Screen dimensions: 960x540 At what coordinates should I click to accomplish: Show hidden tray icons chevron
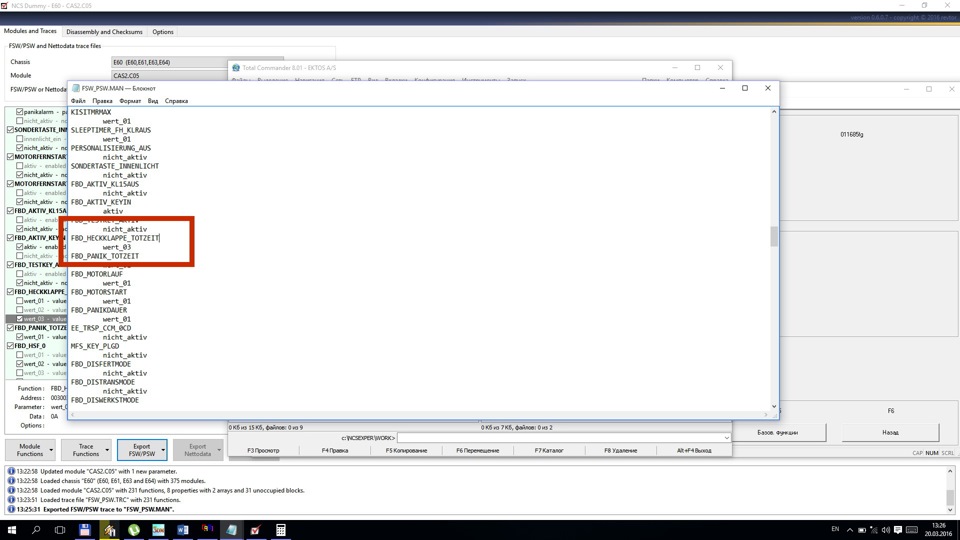click(x=850, y=530)
